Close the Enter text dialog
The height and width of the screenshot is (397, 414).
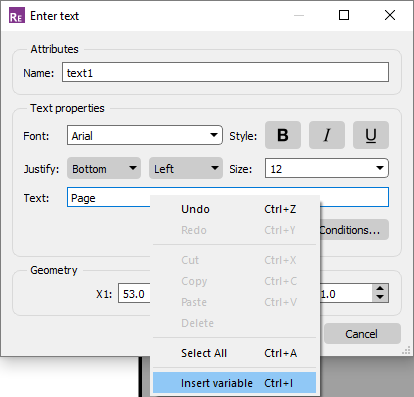coord(390,15)
